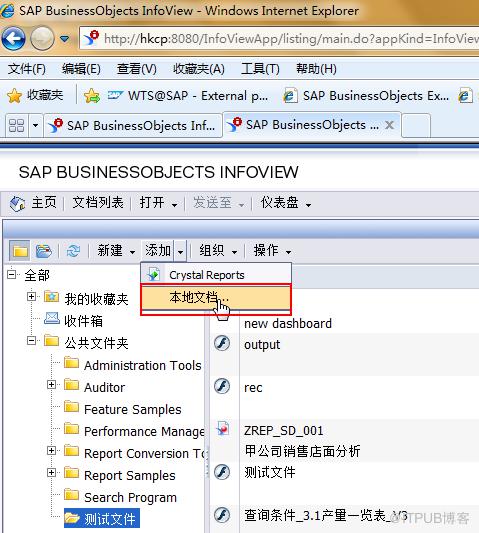Click the report icon beside ZREP_SD_001
Screen dimensions: 479x533
(x=223, y=428)
